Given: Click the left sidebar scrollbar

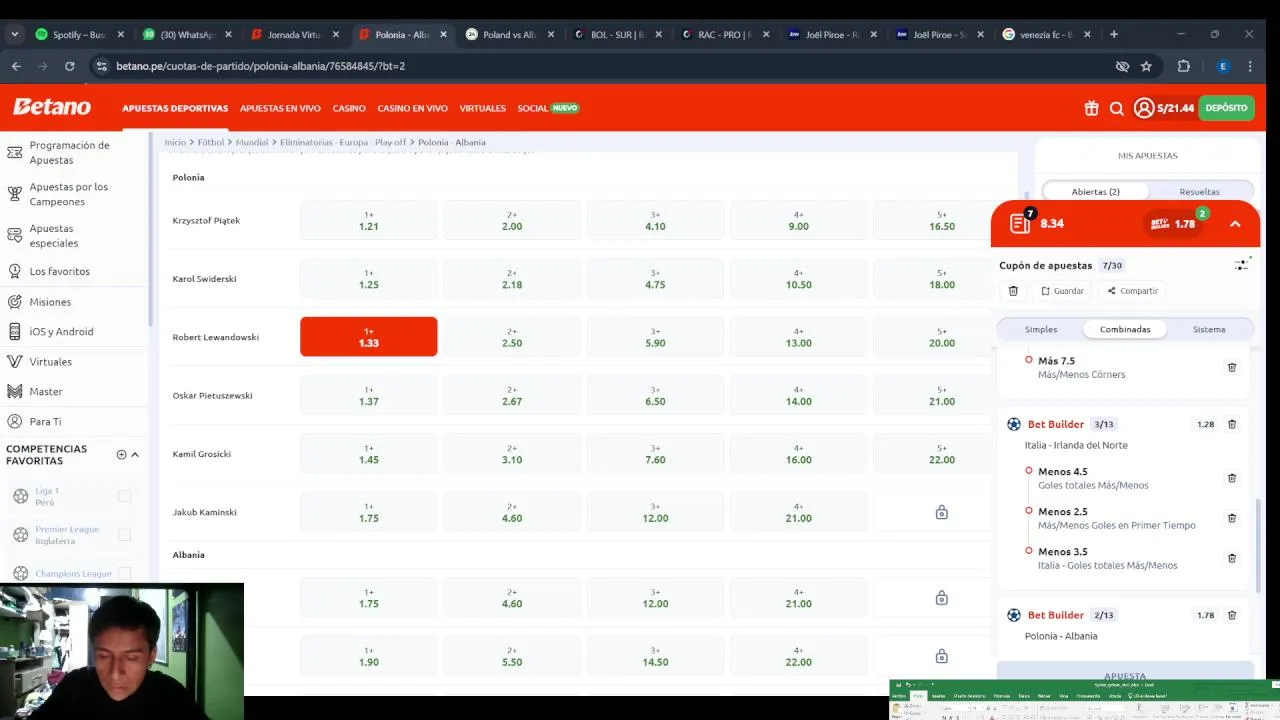Looking at the screenshot, I should [149, 230].
